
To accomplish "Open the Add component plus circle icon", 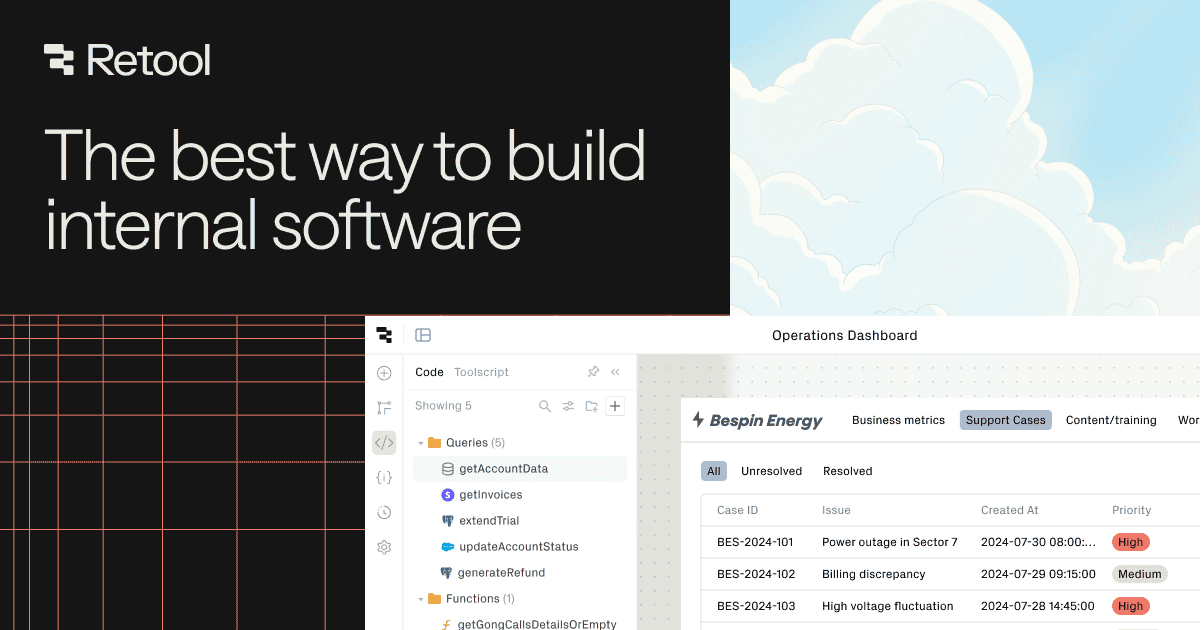I will (x=384, y=373).
